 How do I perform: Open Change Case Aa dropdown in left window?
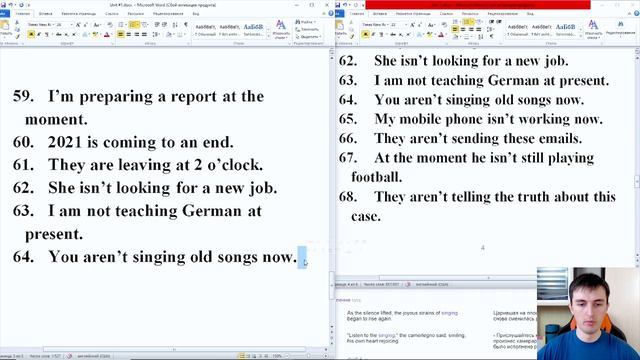[x=97, y=25]
